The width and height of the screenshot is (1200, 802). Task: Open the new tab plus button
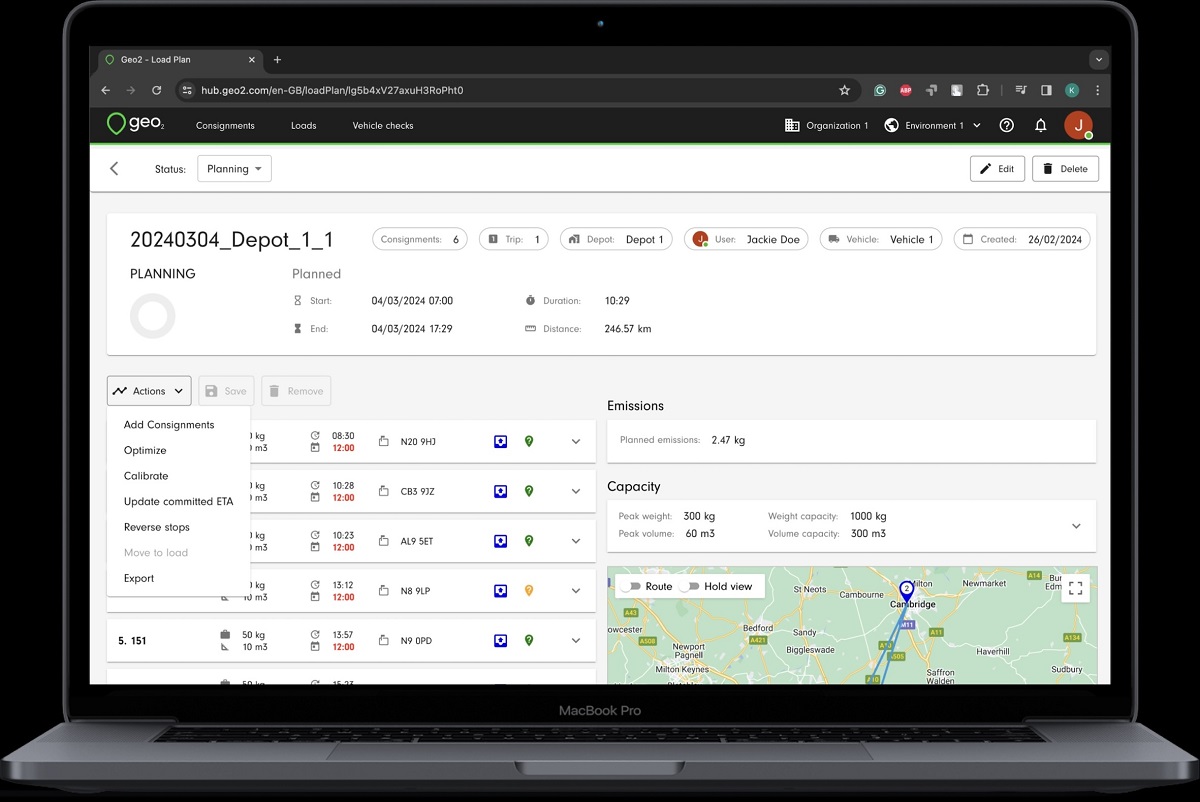click(x=277, y=60)
